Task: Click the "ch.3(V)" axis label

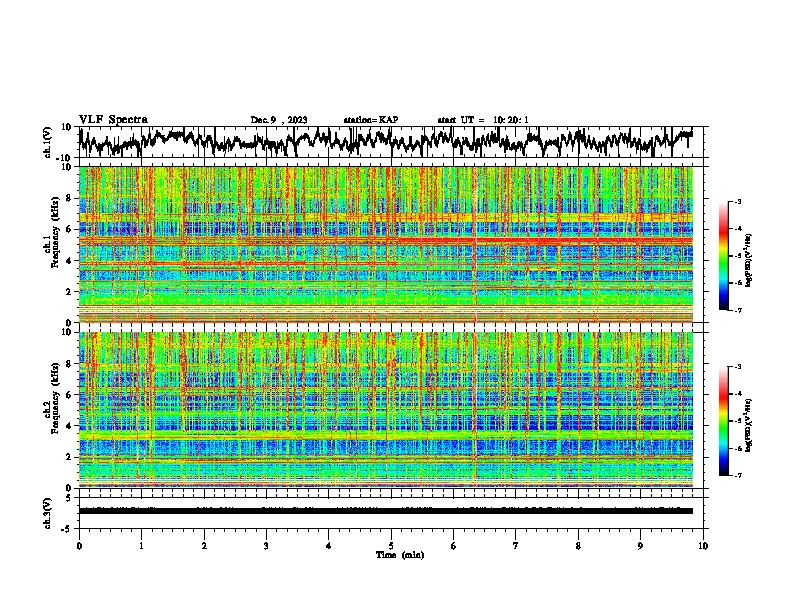Action: [48, 513]
